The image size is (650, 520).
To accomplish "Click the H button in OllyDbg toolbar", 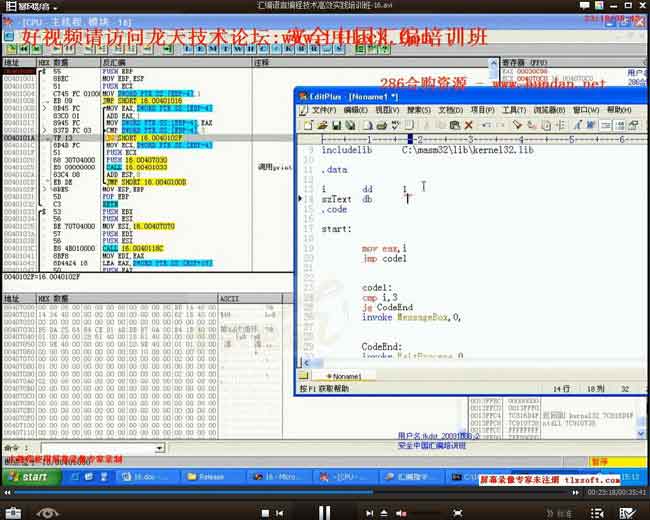I will [x=250, y=49].
